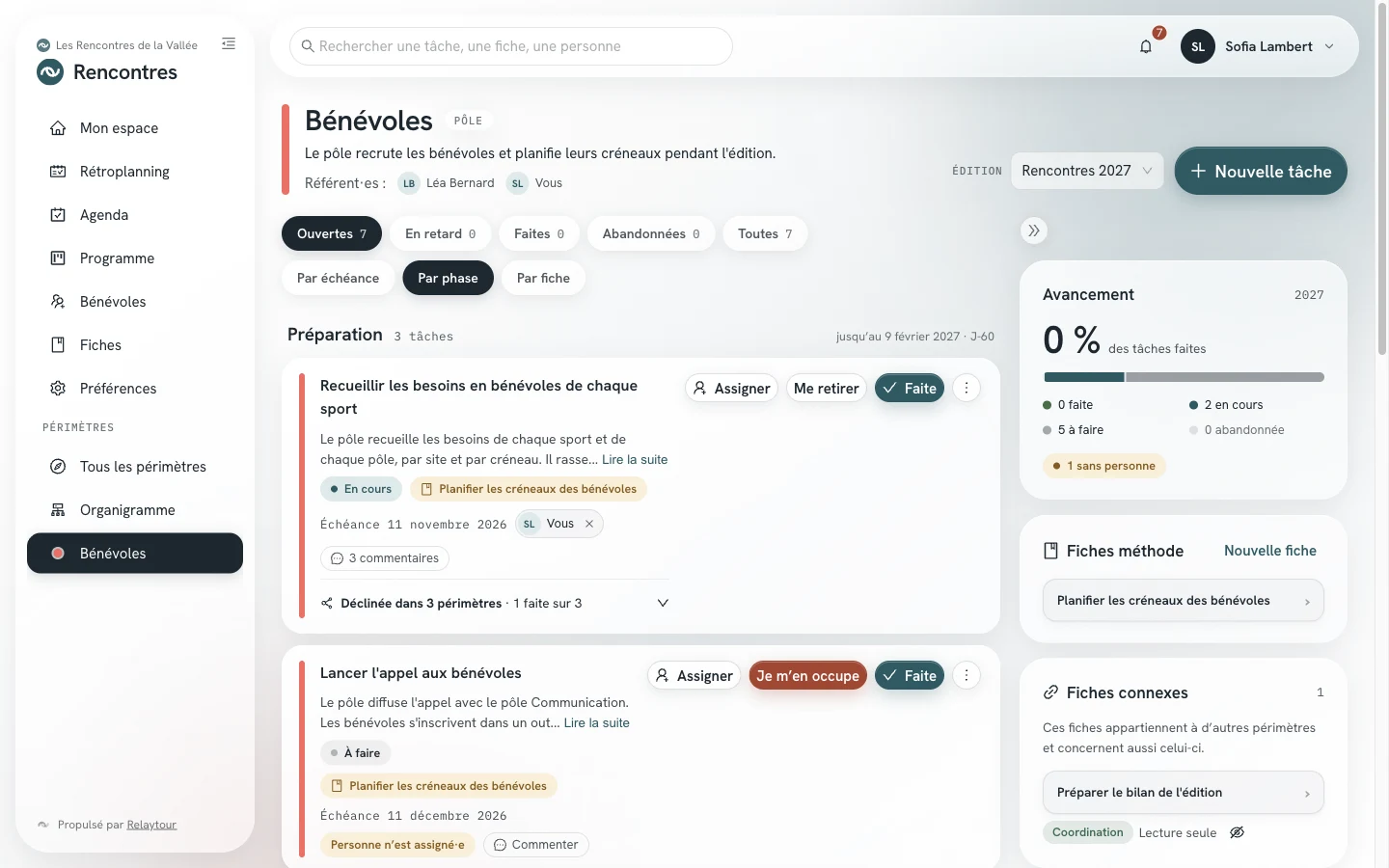Click the Organigramme sidebar icon
The image size is (1389, 868).
click(x=58, y=510)
